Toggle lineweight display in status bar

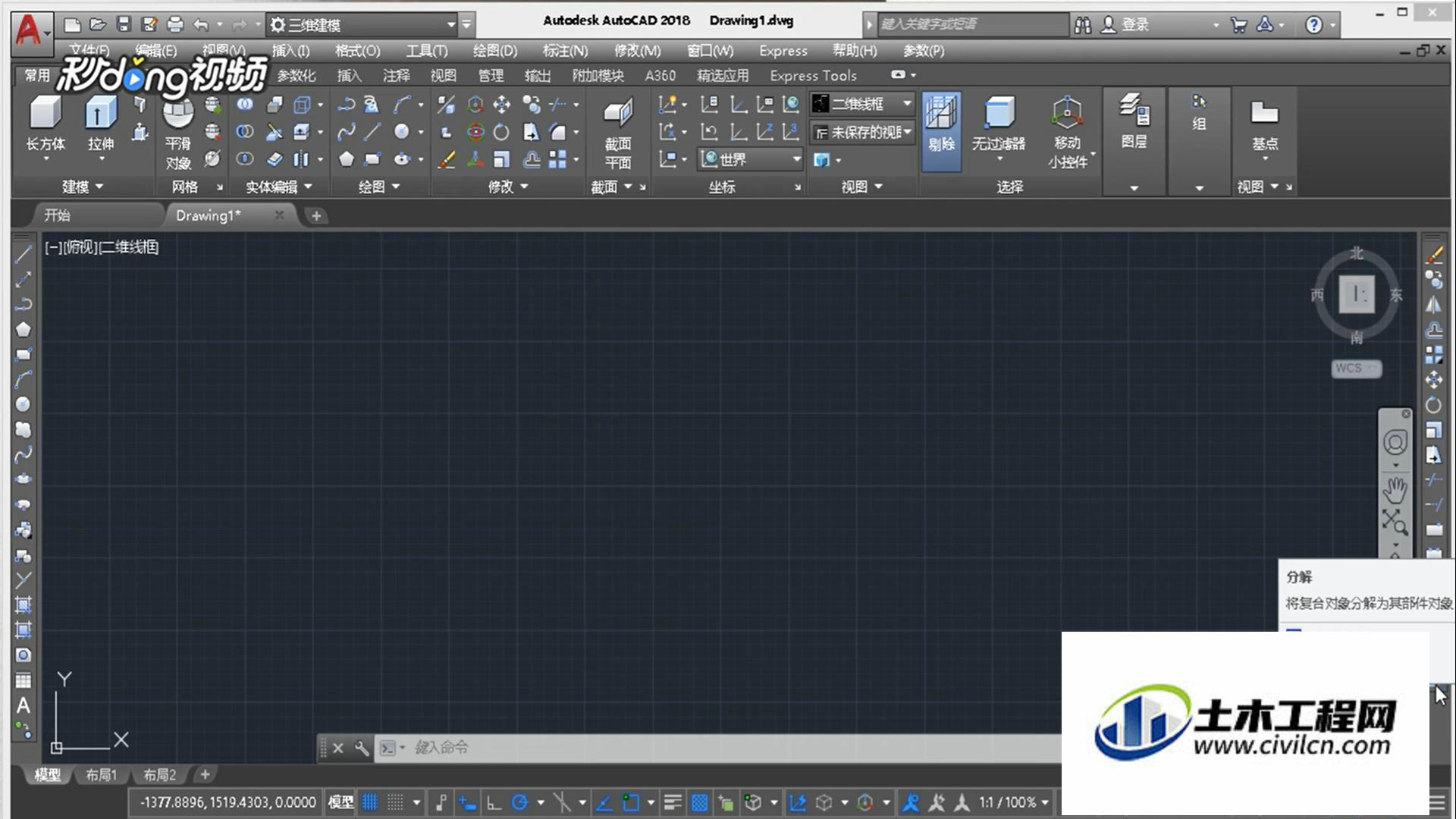point(672,802)
